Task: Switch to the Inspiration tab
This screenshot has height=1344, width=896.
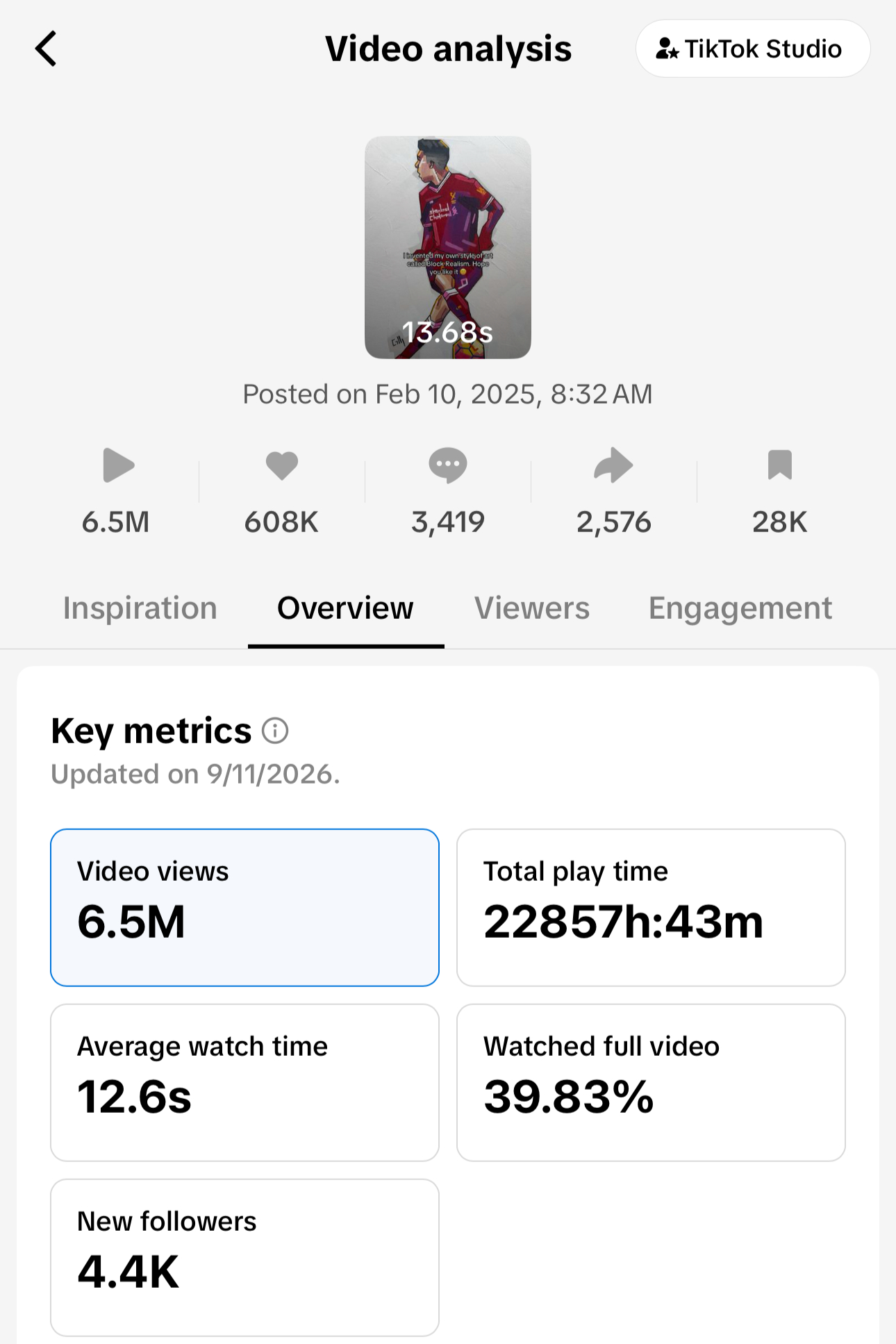Action: 140,608
